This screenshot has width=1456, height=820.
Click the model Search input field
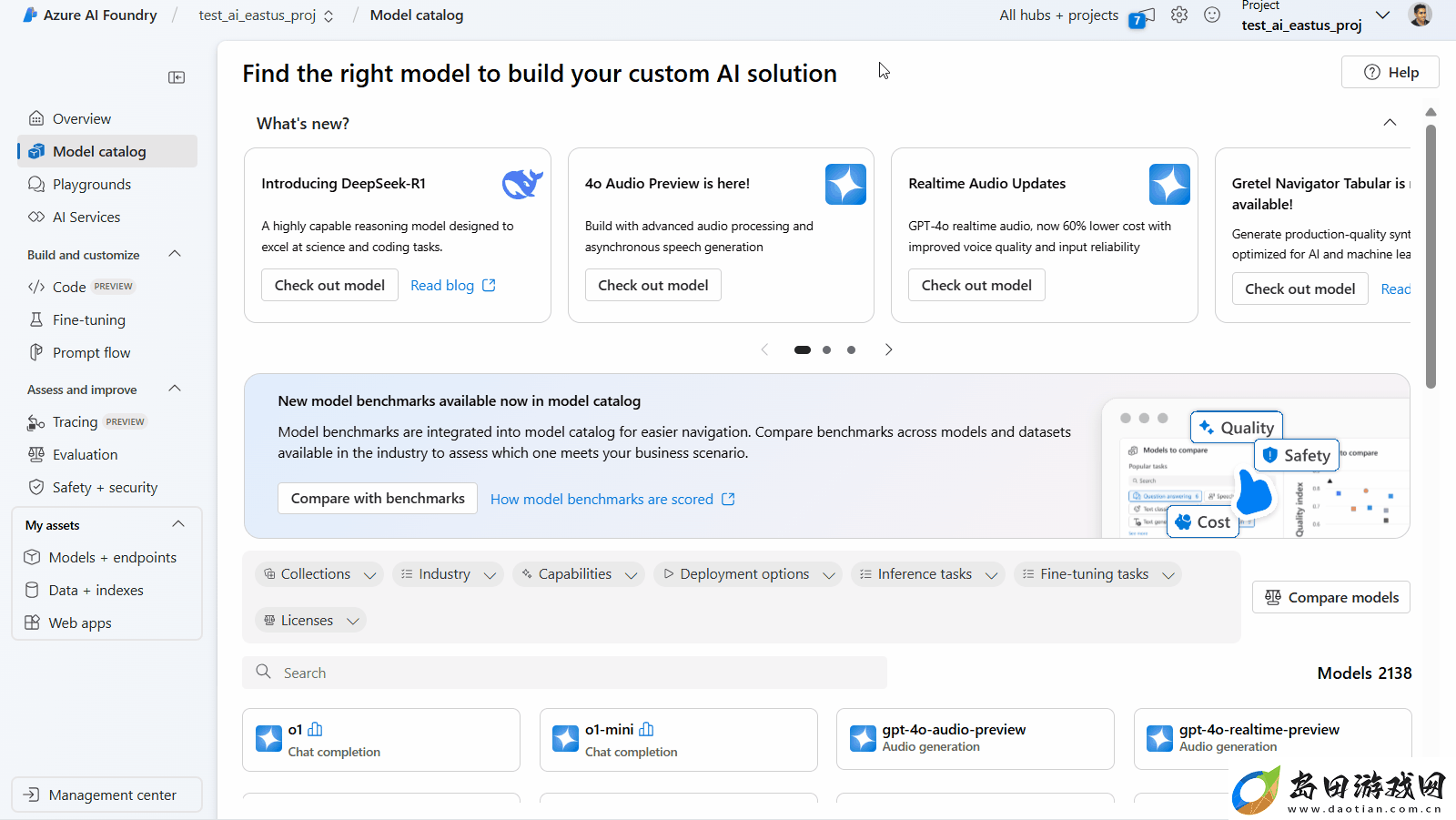click(x=564, y=673)
